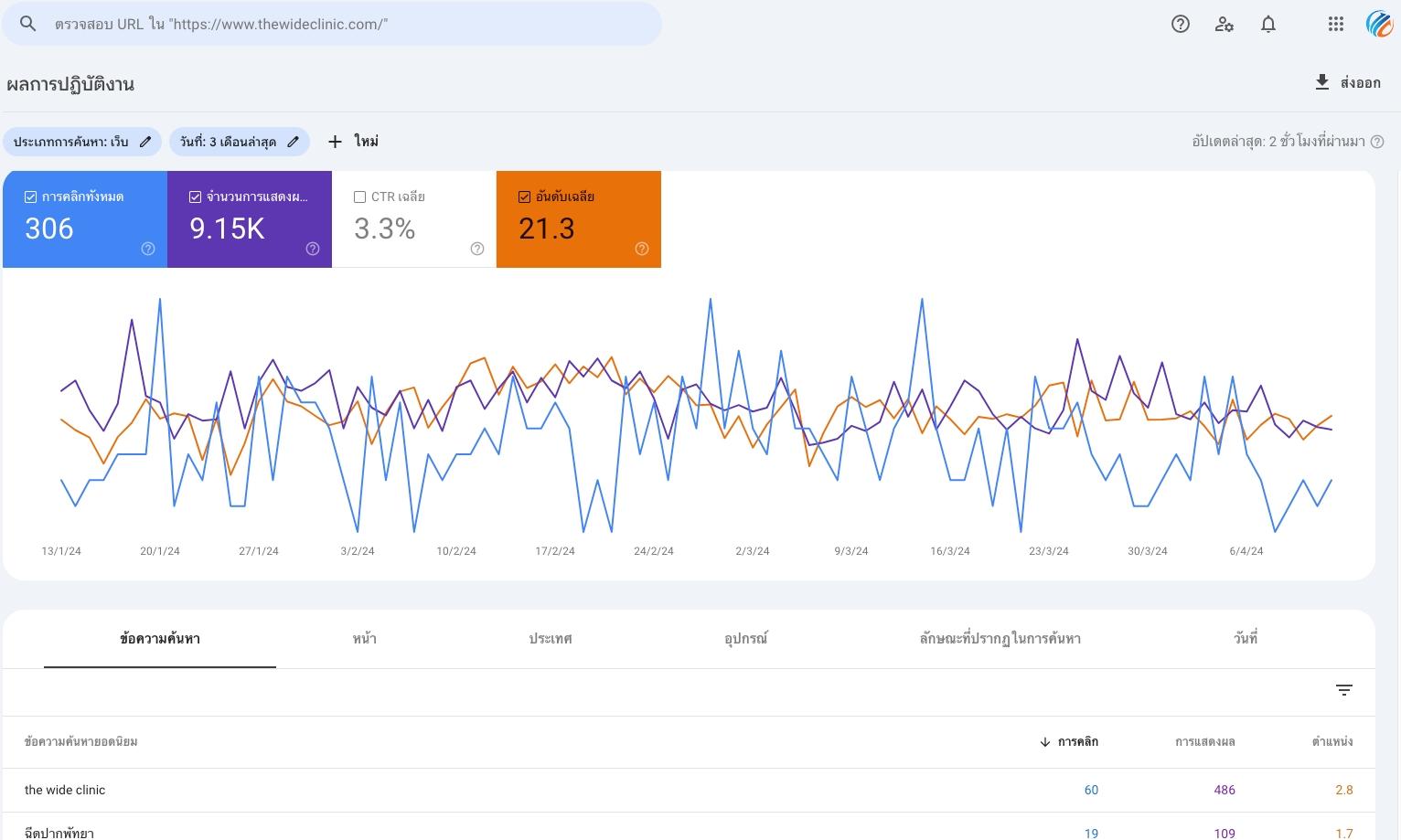Screen dimensions: 1401x840
Task: Open users and settings icon
Action: coord(1225,25)
